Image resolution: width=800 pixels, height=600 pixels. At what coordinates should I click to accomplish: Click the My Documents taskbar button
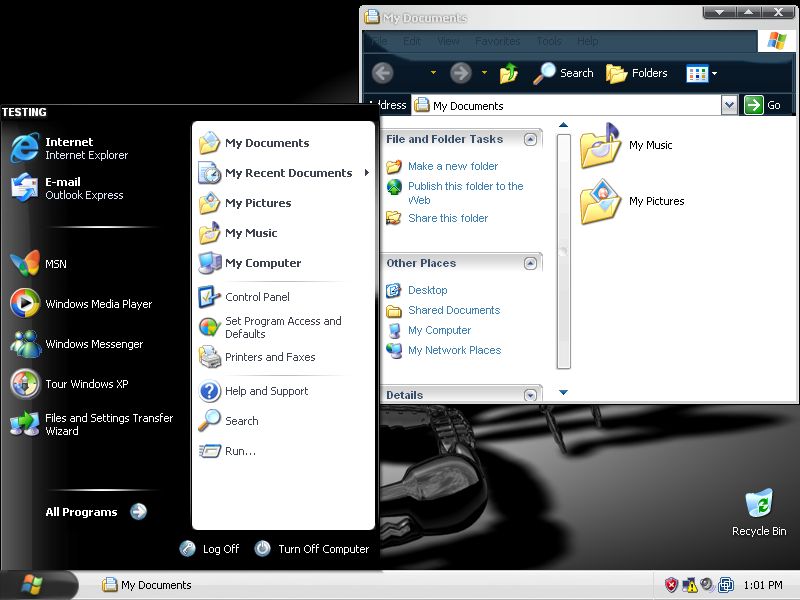tap(147, 585)
